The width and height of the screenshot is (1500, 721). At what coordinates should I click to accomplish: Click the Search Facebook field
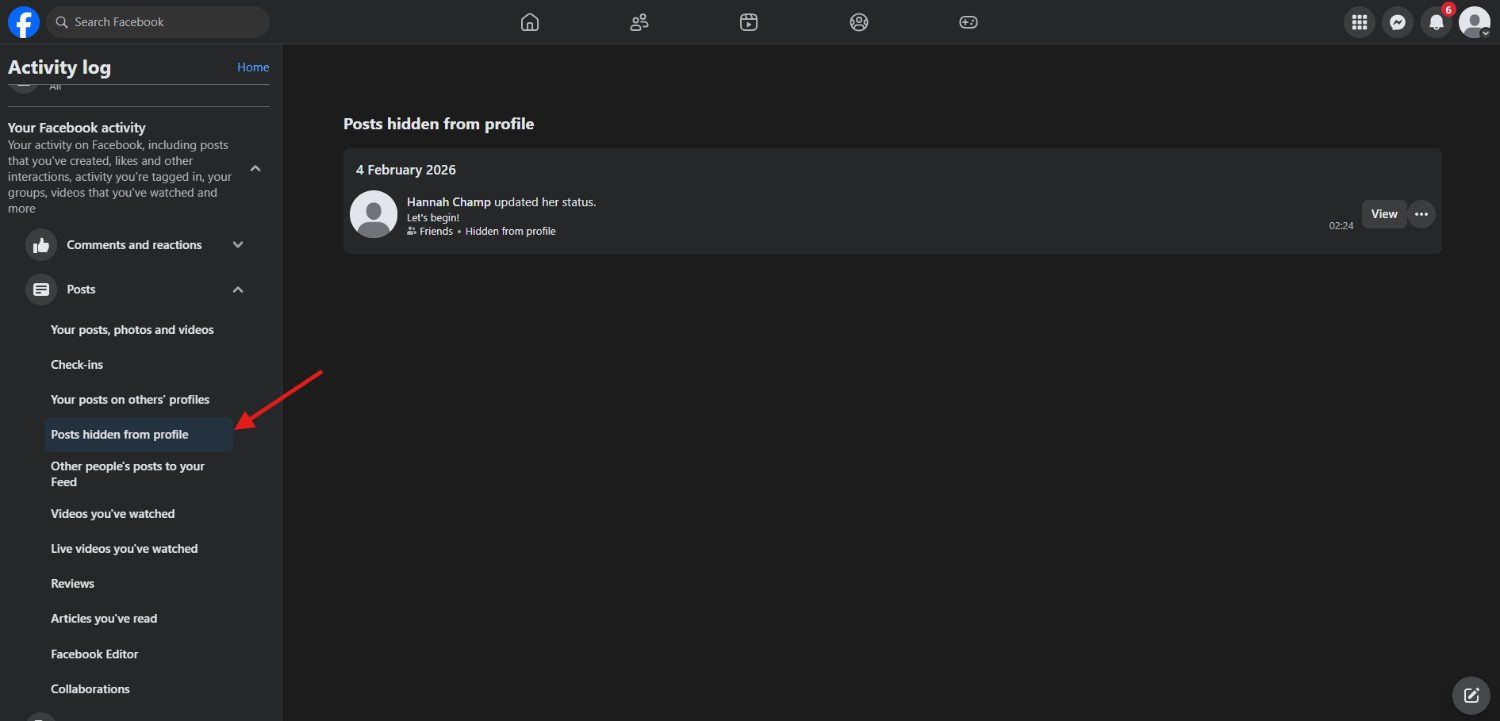pyautogui.click(x=157, y=21)
